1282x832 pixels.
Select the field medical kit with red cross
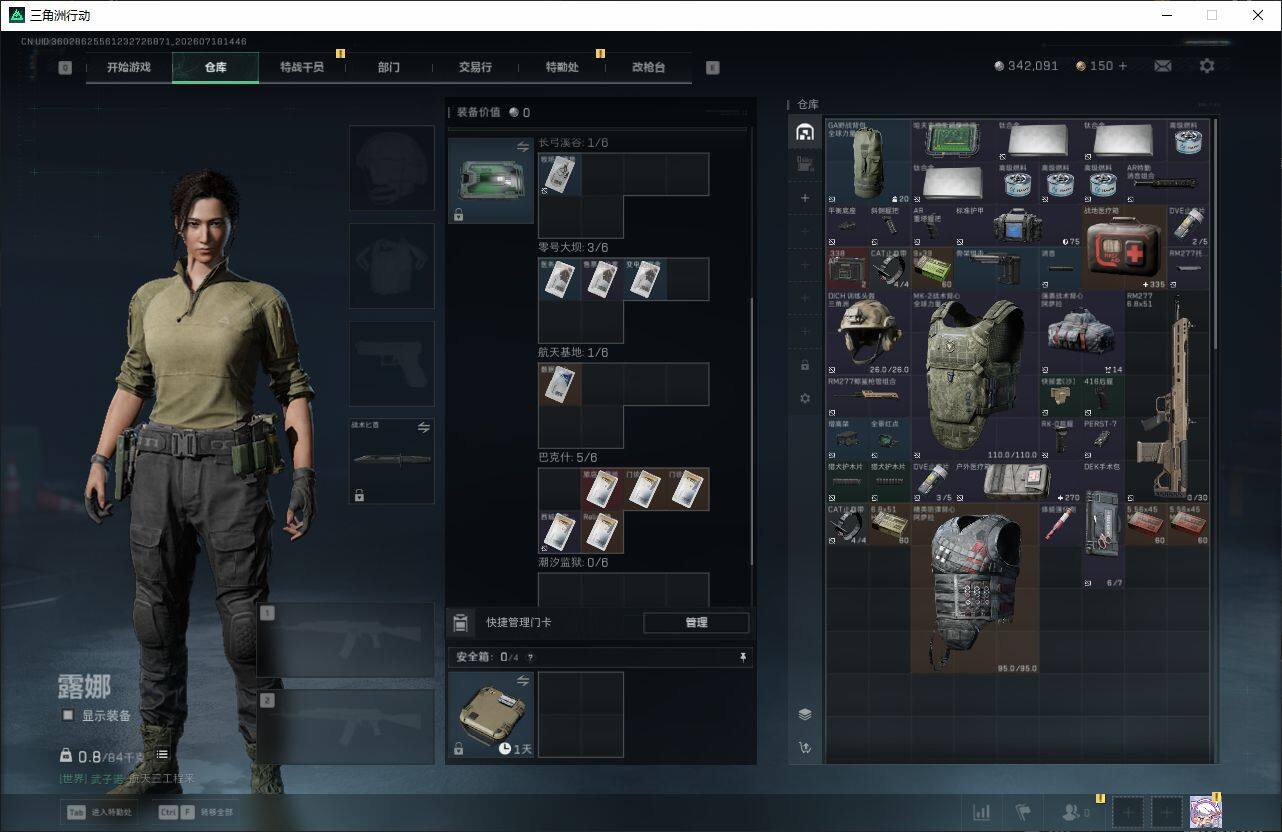pos(1124,248)
